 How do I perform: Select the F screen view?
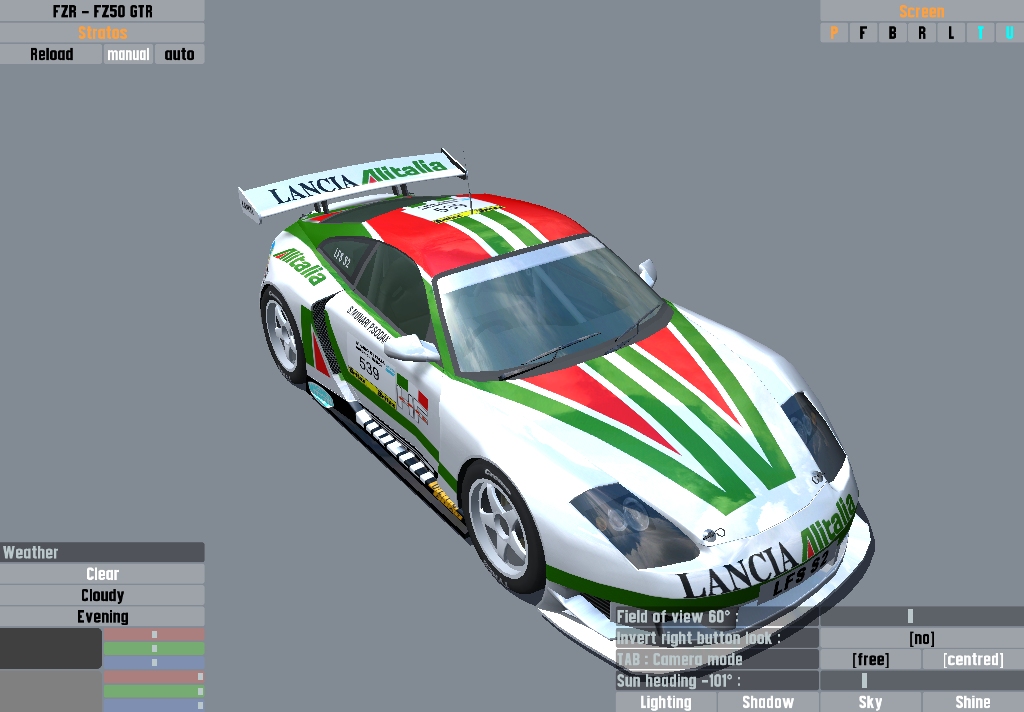tap(863, 33)
